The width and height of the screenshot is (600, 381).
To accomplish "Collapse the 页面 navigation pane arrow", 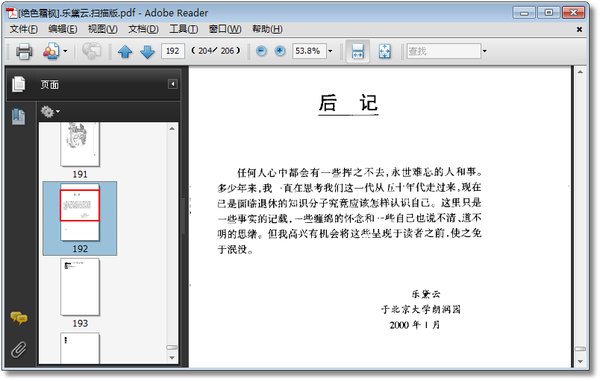I will point(173,84).
